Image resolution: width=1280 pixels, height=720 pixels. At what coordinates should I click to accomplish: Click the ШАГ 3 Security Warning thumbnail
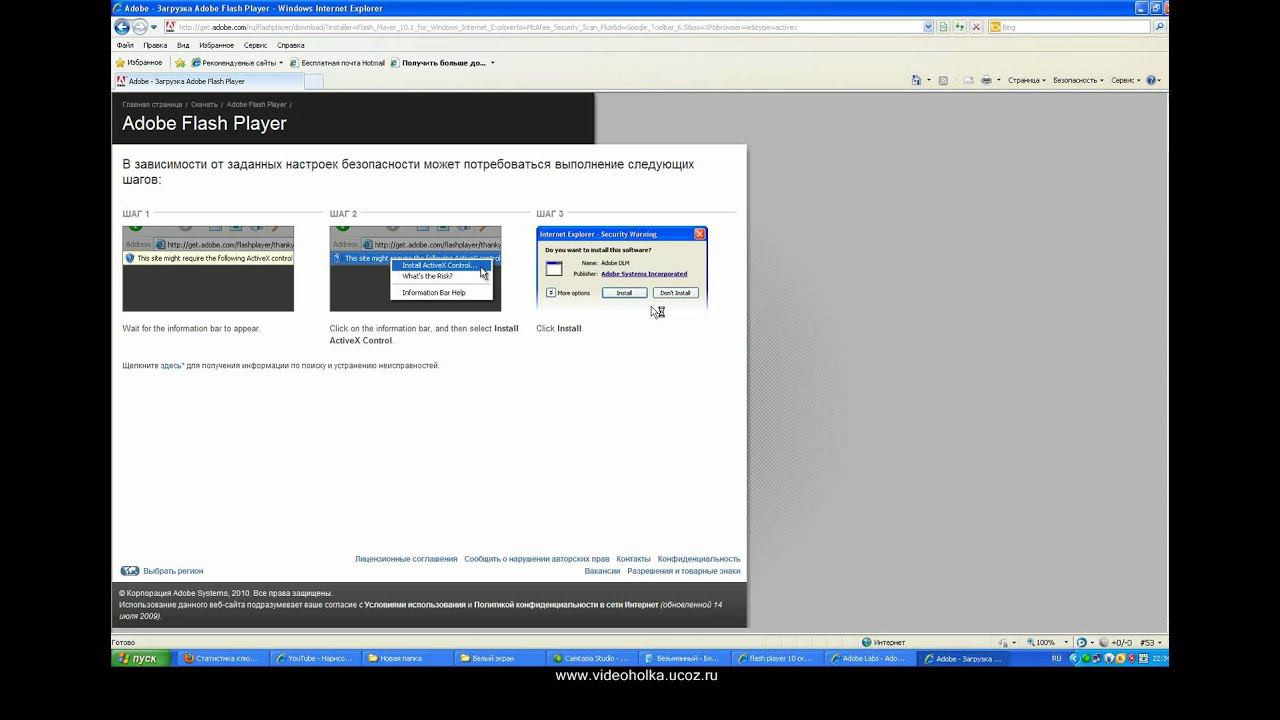(x=622, y=268)
